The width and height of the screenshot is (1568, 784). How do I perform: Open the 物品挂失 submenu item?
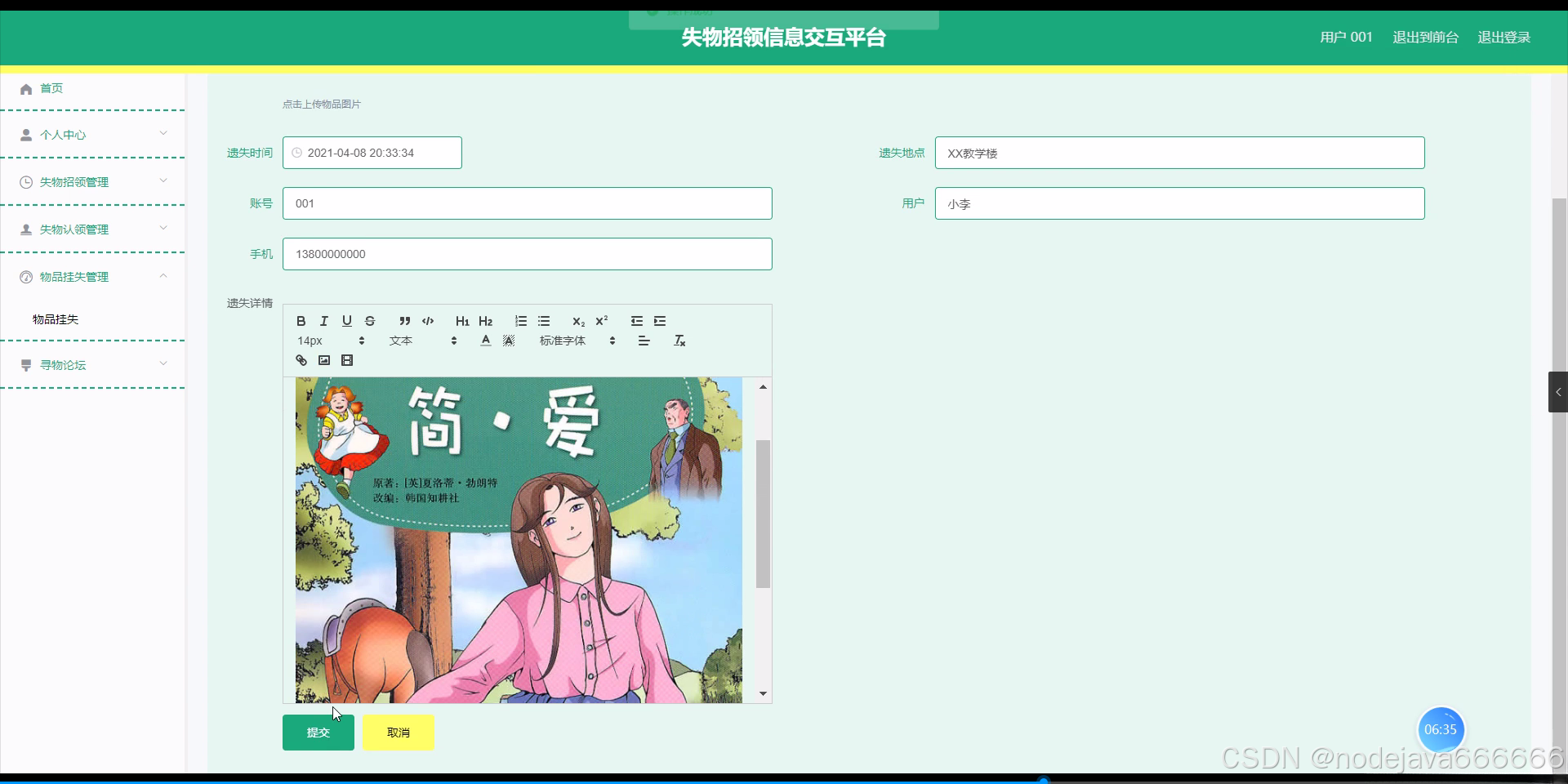click(56, 319)
